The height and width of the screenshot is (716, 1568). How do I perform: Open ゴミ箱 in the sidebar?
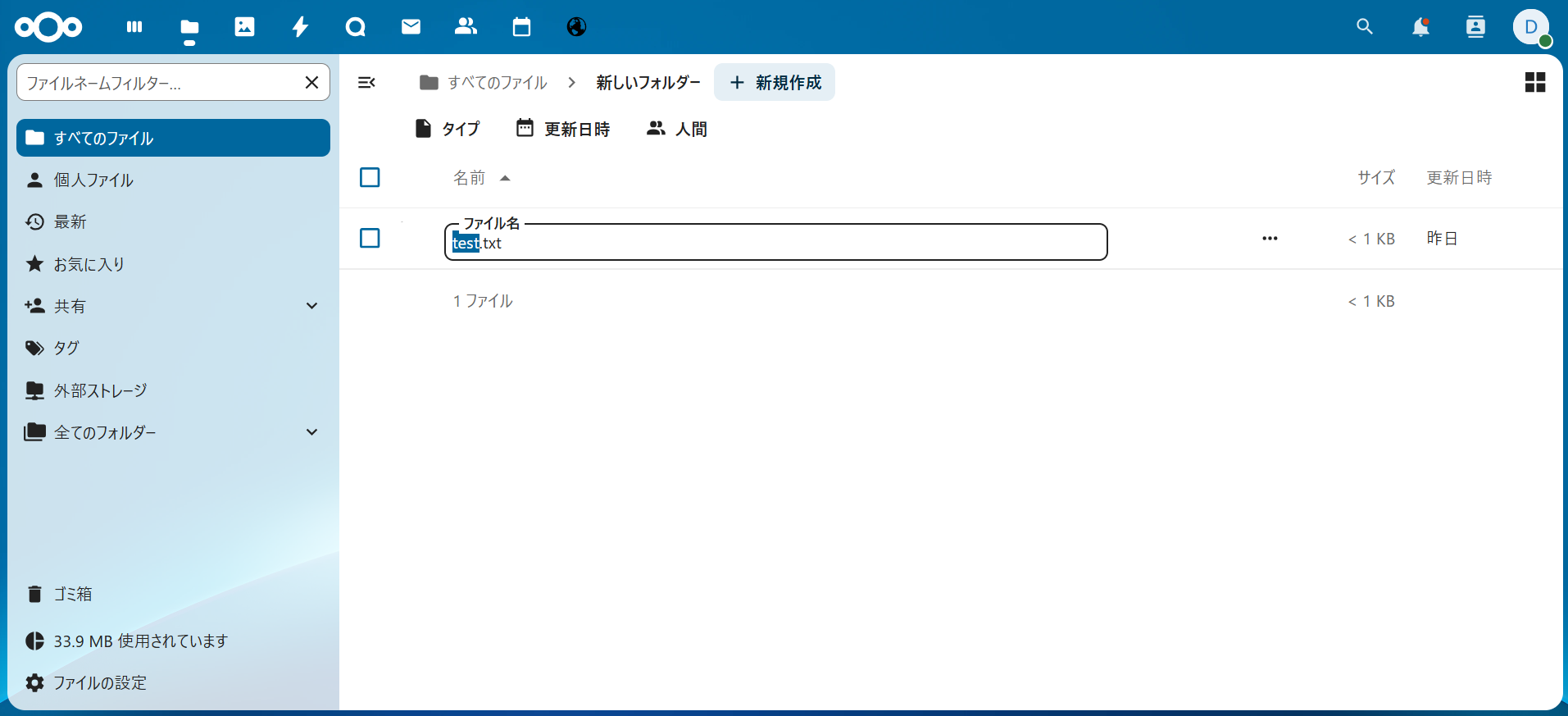pos(72,594)
